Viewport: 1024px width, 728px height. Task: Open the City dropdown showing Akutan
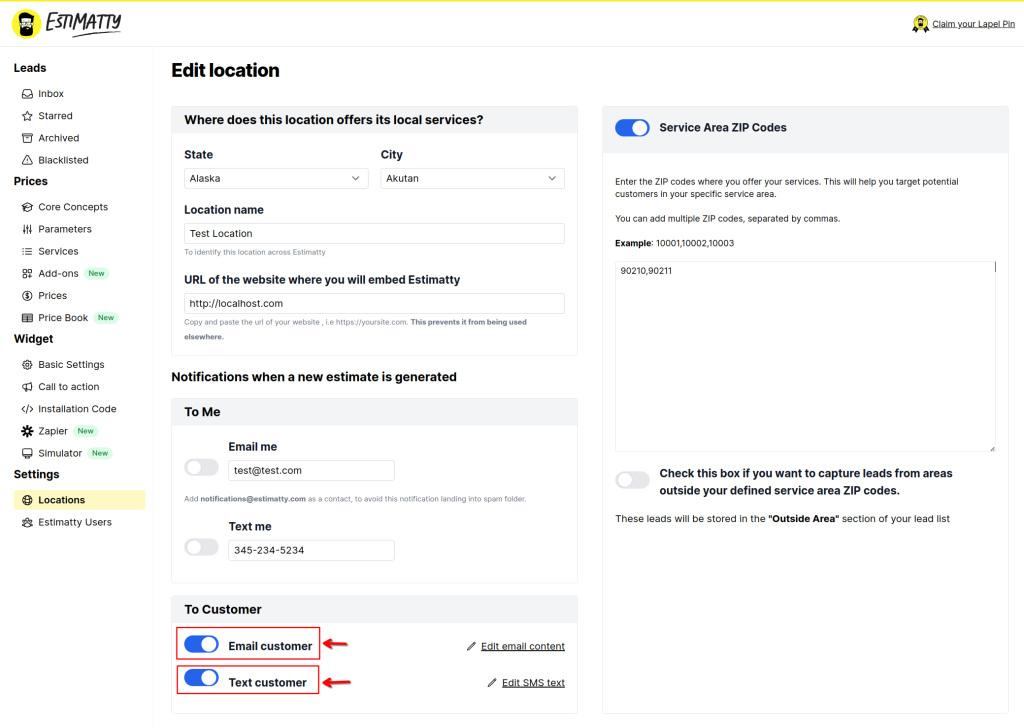click(472, 179)
